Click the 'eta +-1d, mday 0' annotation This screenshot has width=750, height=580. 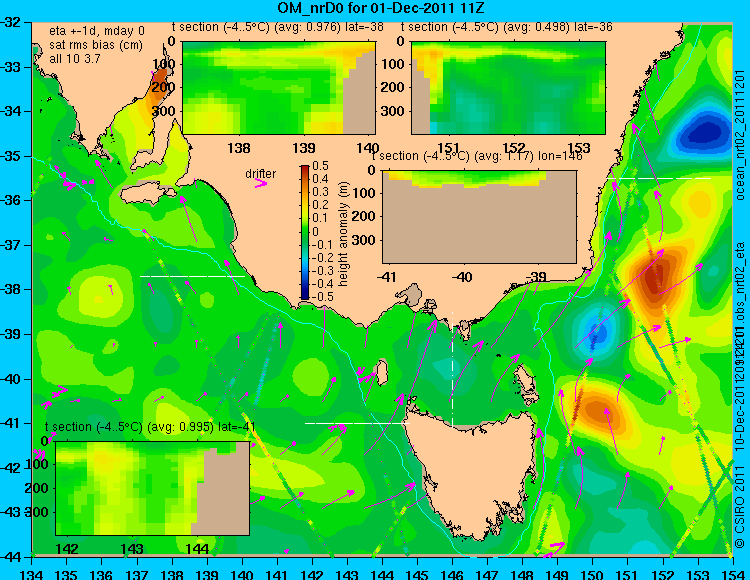(96, 31)
